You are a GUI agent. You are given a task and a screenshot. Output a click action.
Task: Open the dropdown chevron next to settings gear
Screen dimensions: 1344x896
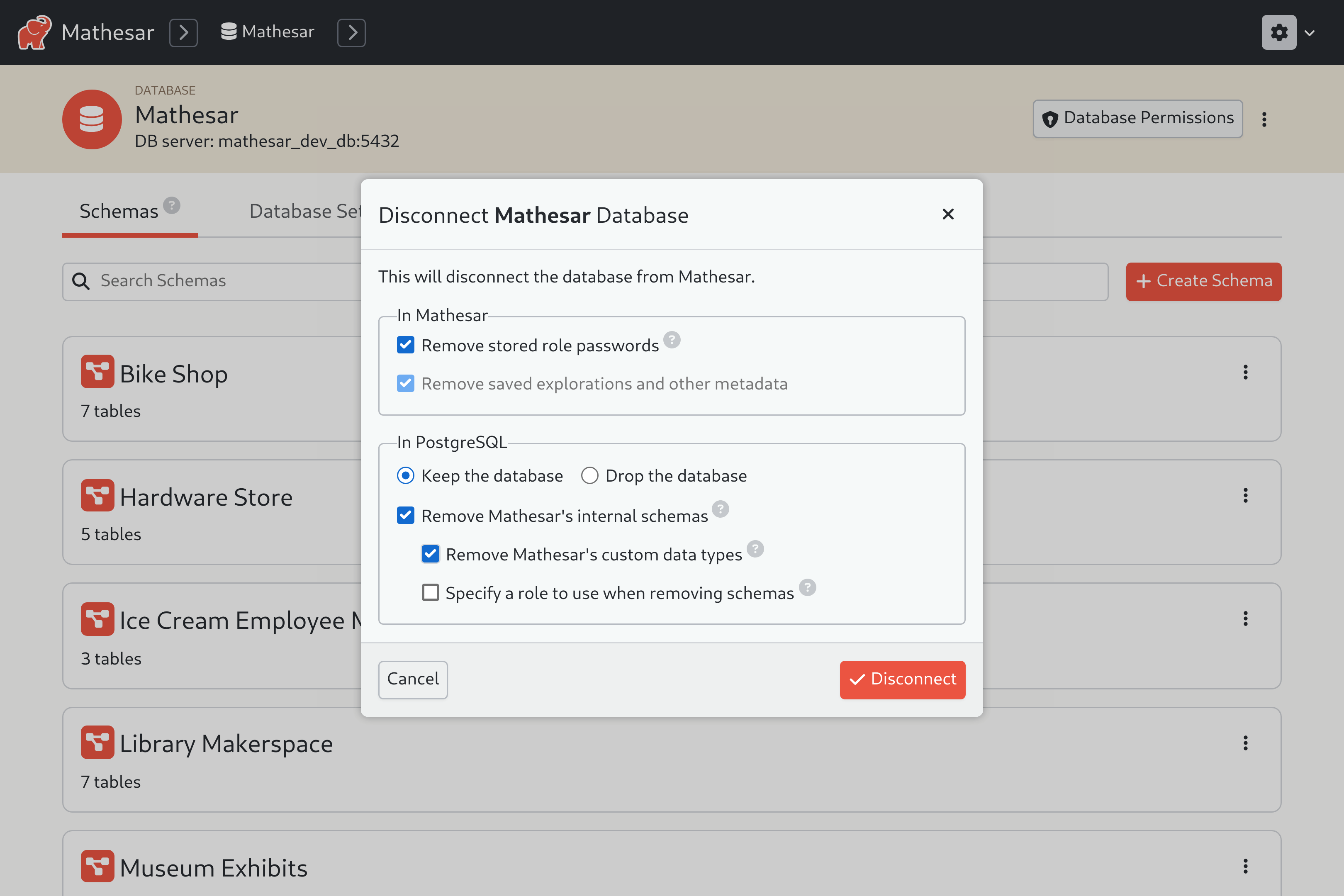[x=1310, y=33]
